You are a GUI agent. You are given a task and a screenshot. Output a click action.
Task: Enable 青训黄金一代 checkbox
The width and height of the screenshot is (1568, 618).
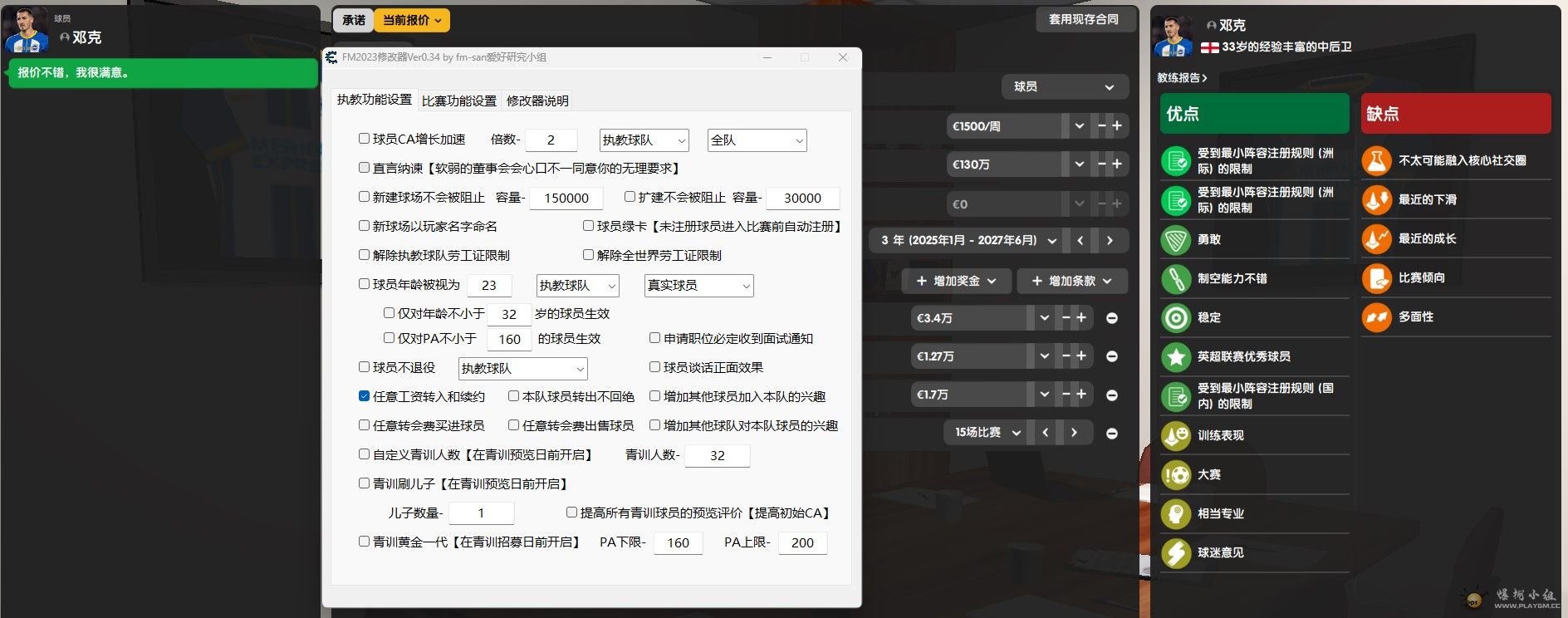[364, 542]
